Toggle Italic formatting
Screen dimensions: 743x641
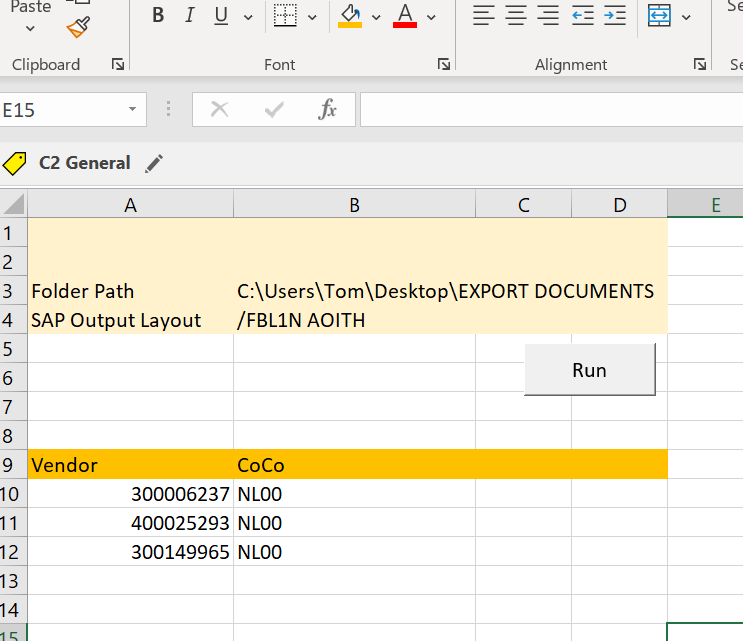tap(190, 16)
